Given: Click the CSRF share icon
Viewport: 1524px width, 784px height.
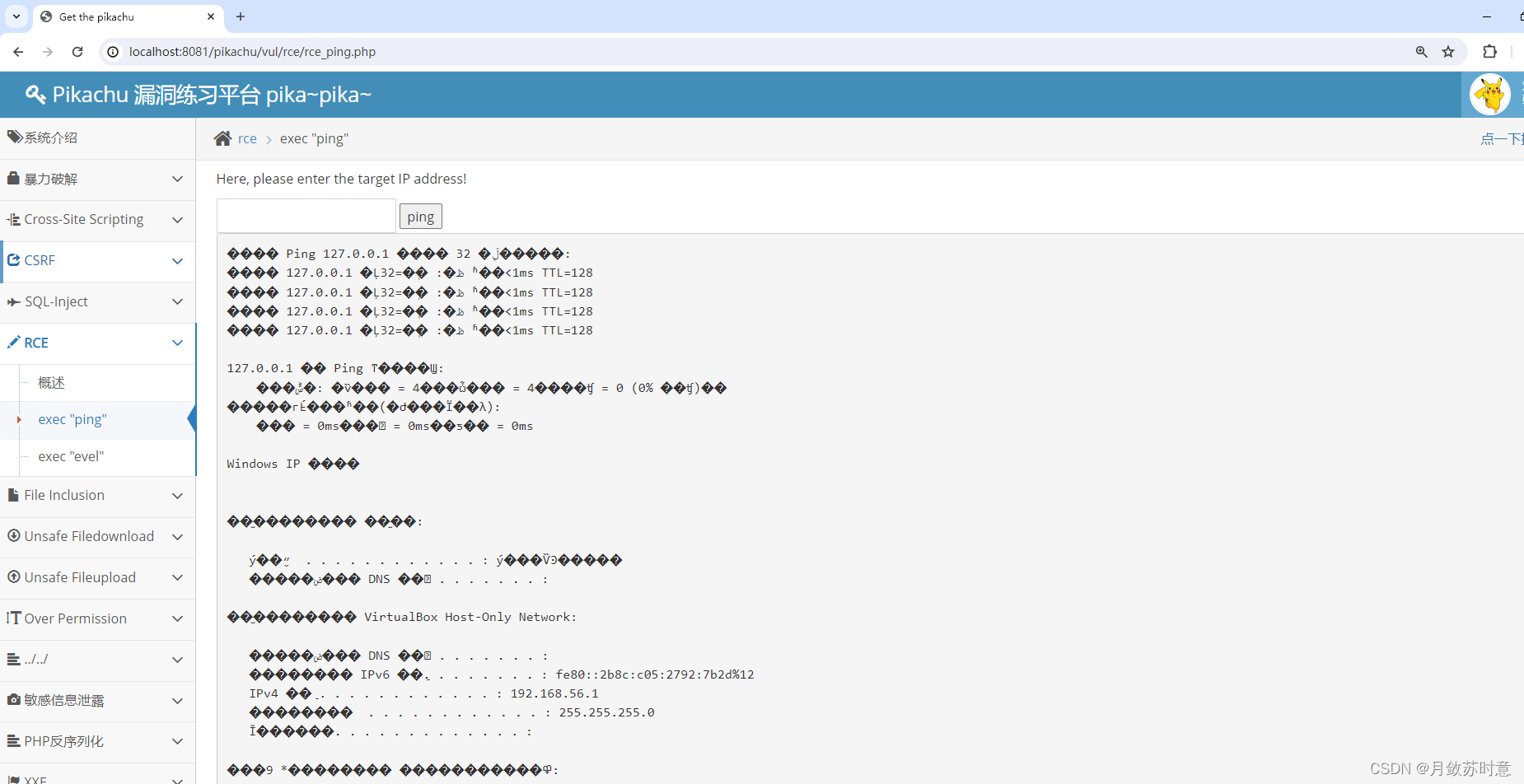Looking at the screenshot, I should click(x=13, y=259).
